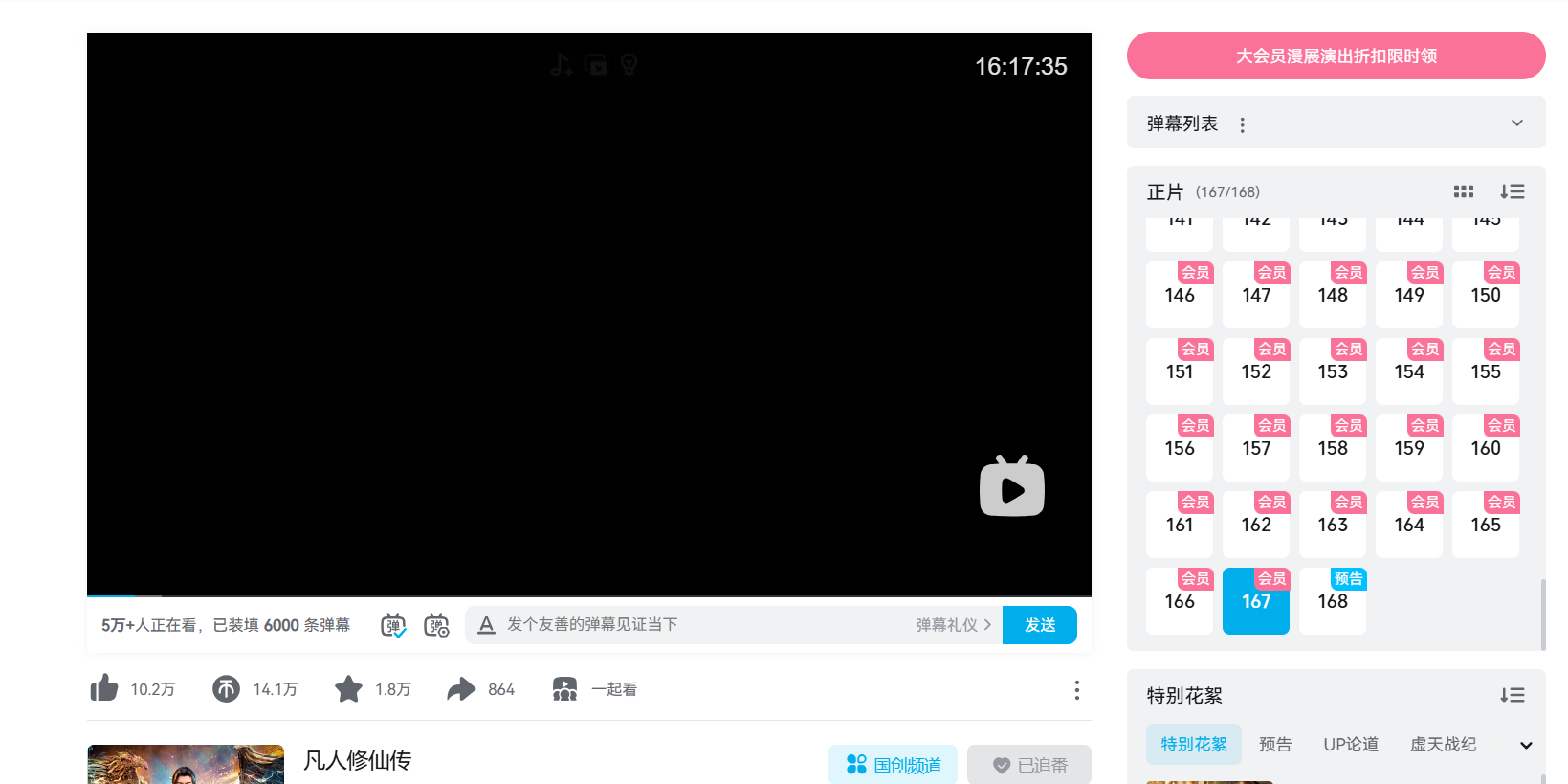Open the 国创频道 channel button
This screenshot has height=784, width=1568.
tap(893, 765)
